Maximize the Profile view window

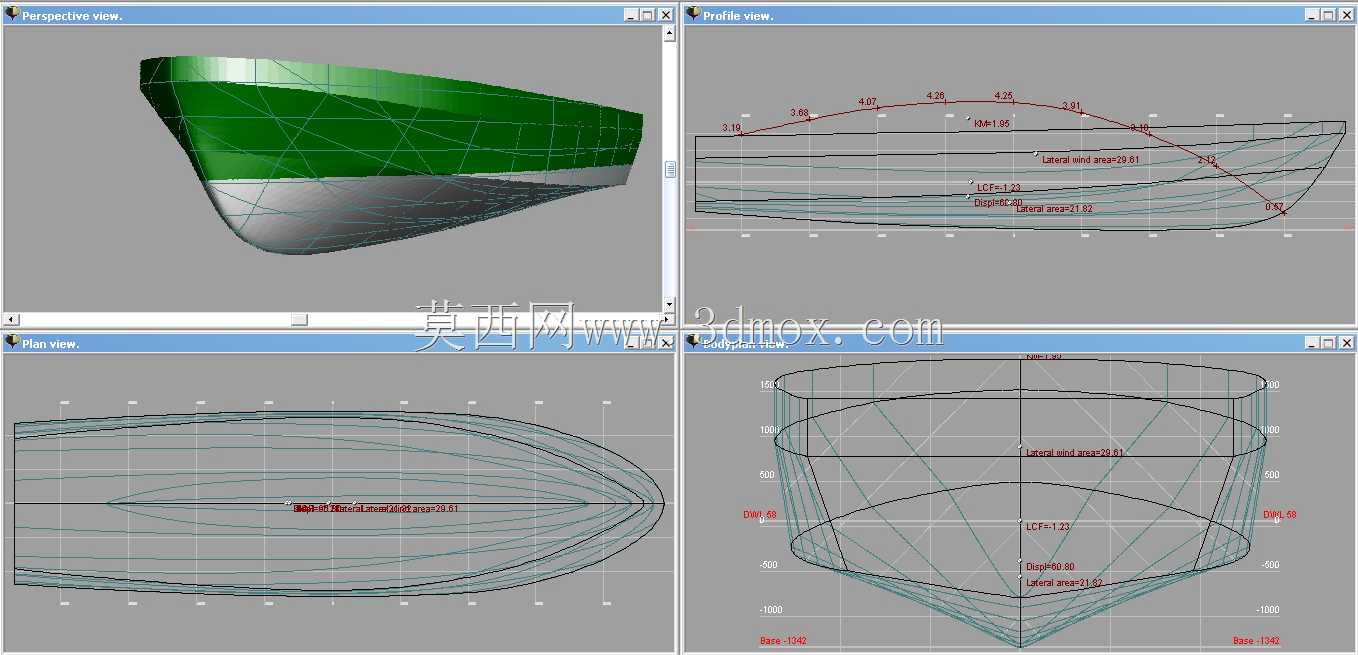[x=1329, y=15]
